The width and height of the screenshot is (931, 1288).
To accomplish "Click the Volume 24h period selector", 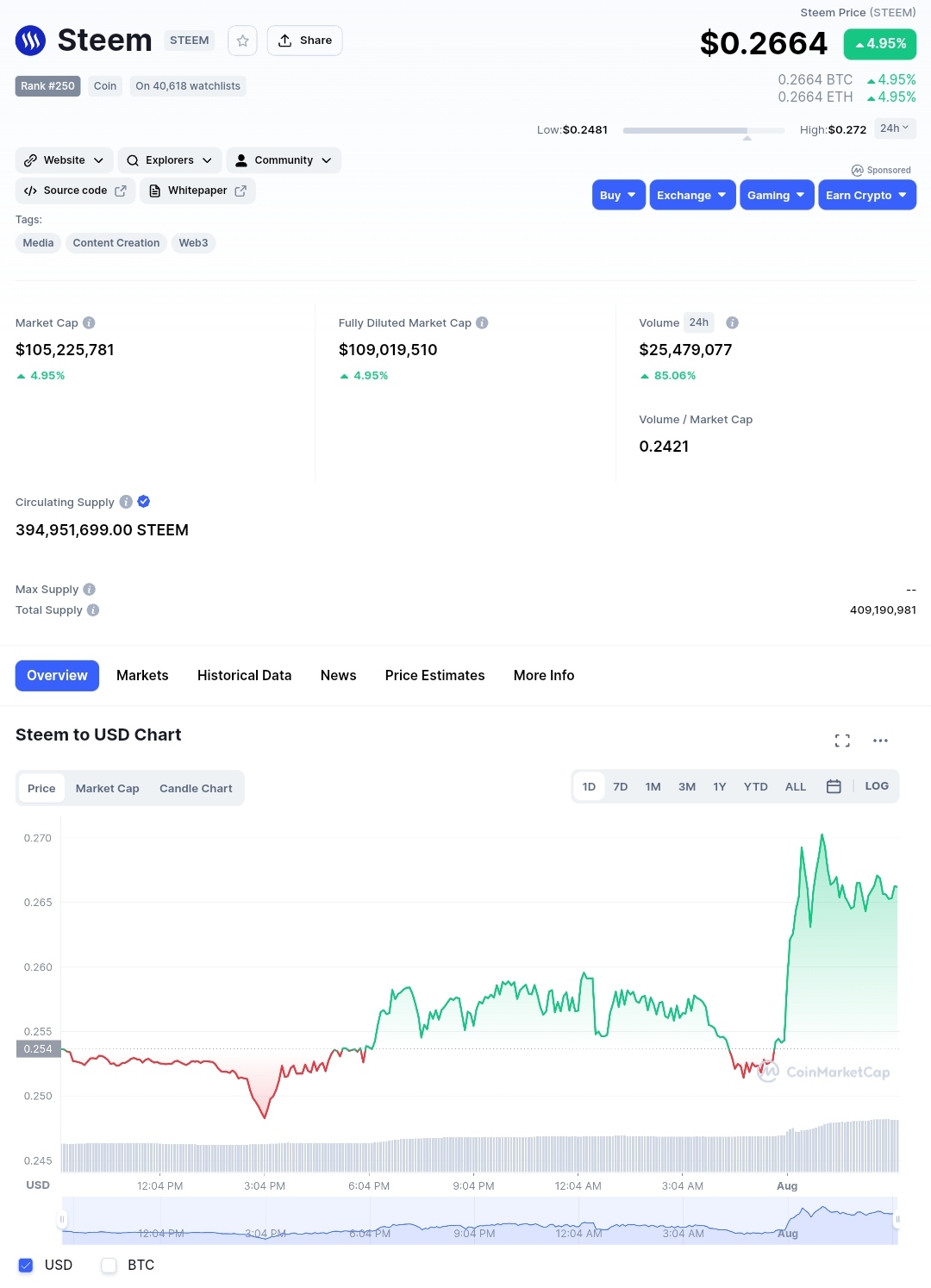I will point(699,322).
